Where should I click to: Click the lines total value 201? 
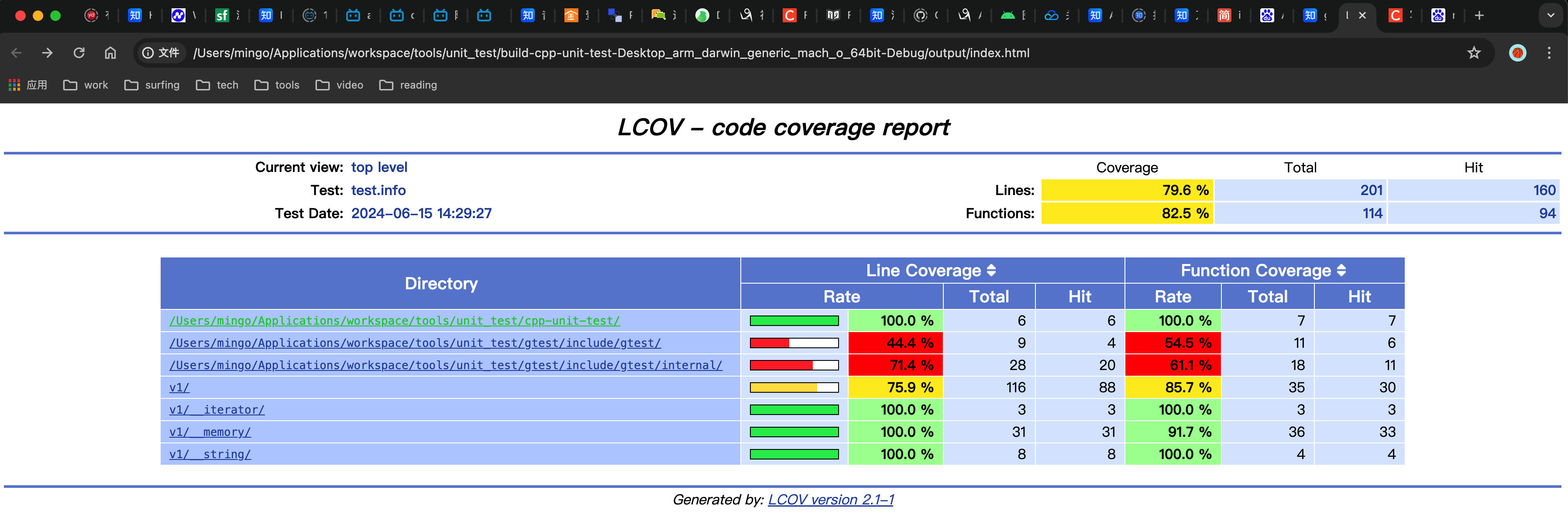(x=1372, y=190)
